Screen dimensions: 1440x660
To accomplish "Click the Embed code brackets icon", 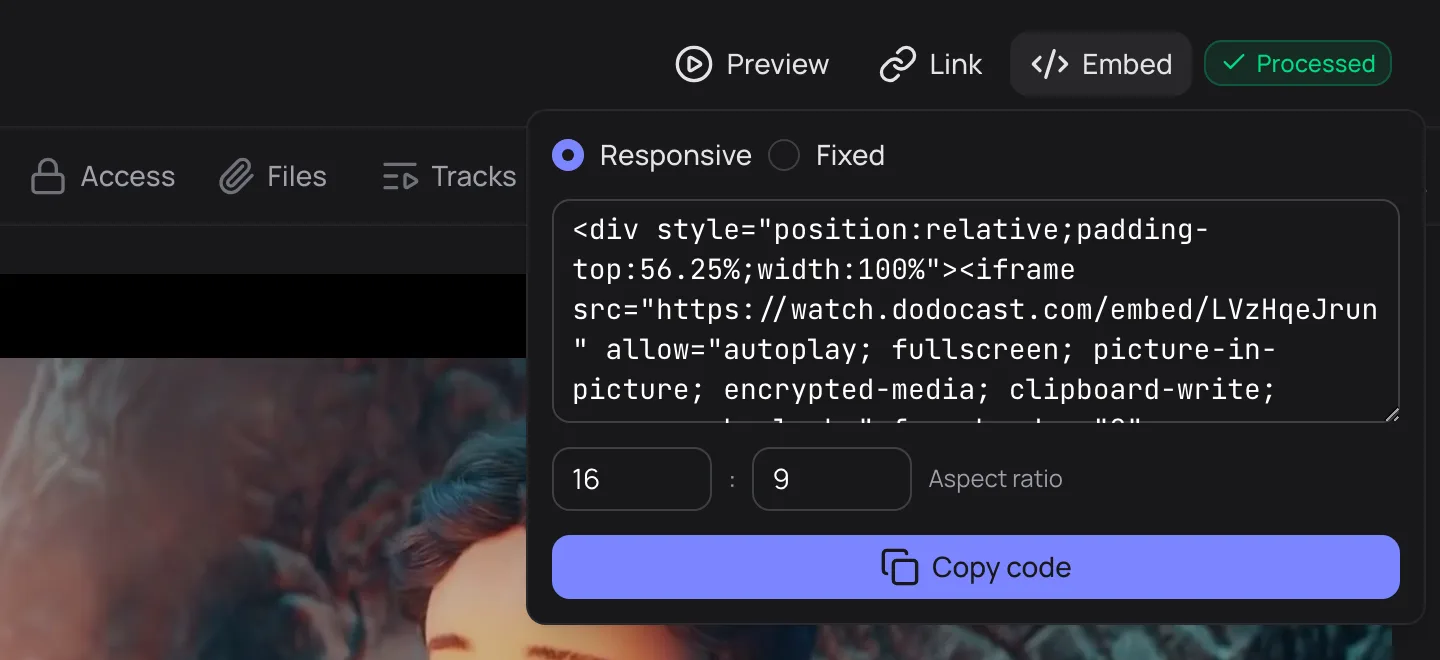I will 1050,64.
